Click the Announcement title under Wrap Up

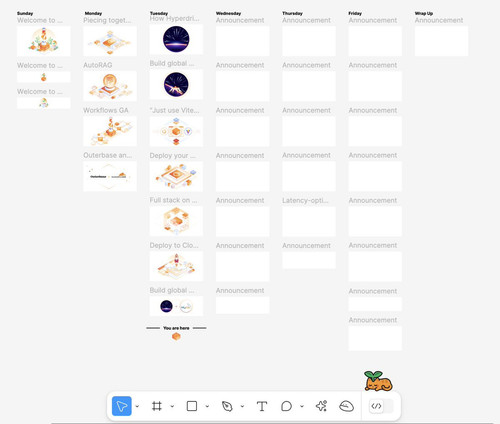(x=439, y=20)
